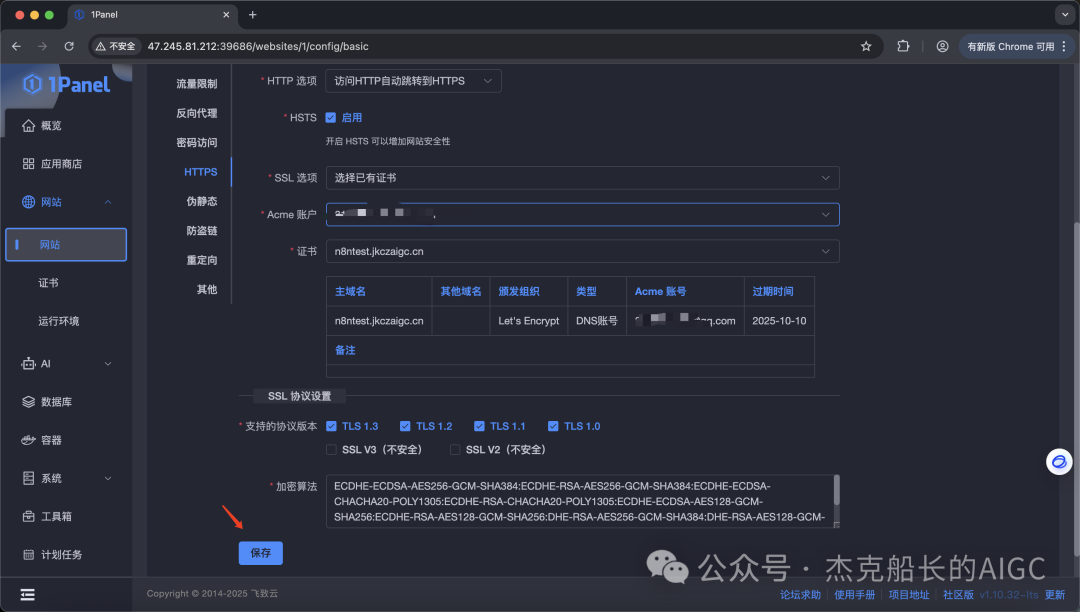Open the 运行环境 submenu item in sidebar

[59, 321]
